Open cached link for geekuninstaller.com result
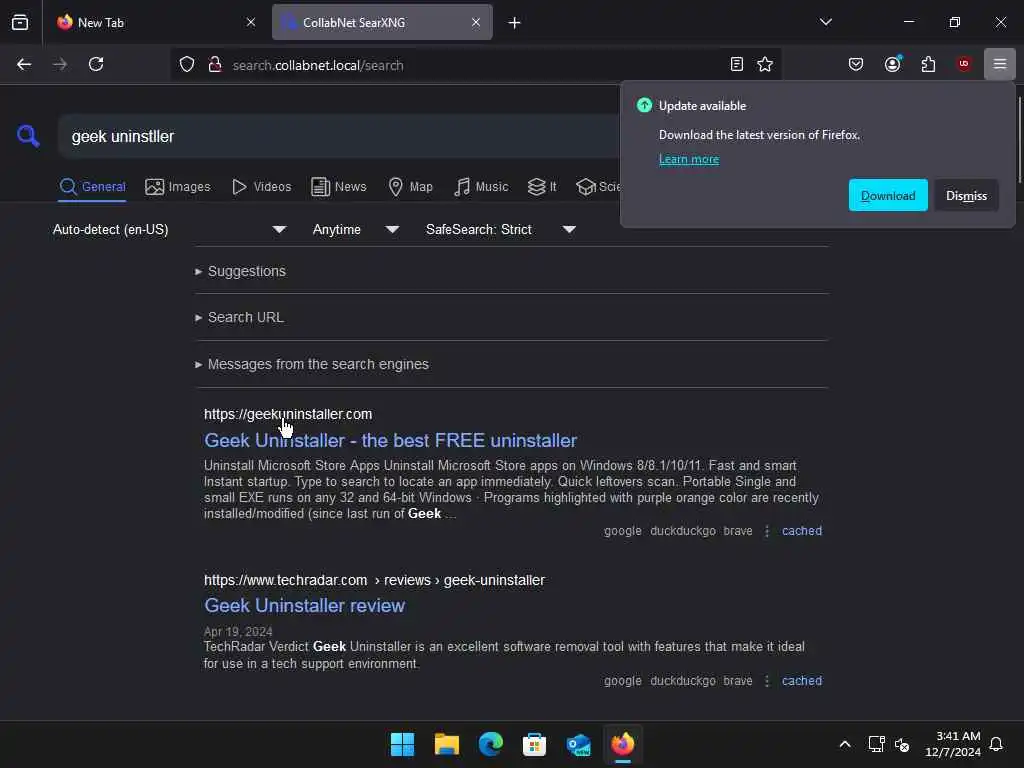 pos(802,531)
